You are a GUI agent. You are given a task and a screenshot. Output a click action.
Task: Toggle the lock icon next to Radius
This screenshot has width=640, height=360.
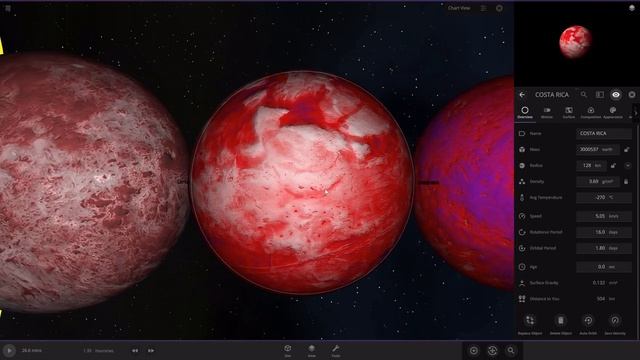pyautogui.click(x=613, y=165)
